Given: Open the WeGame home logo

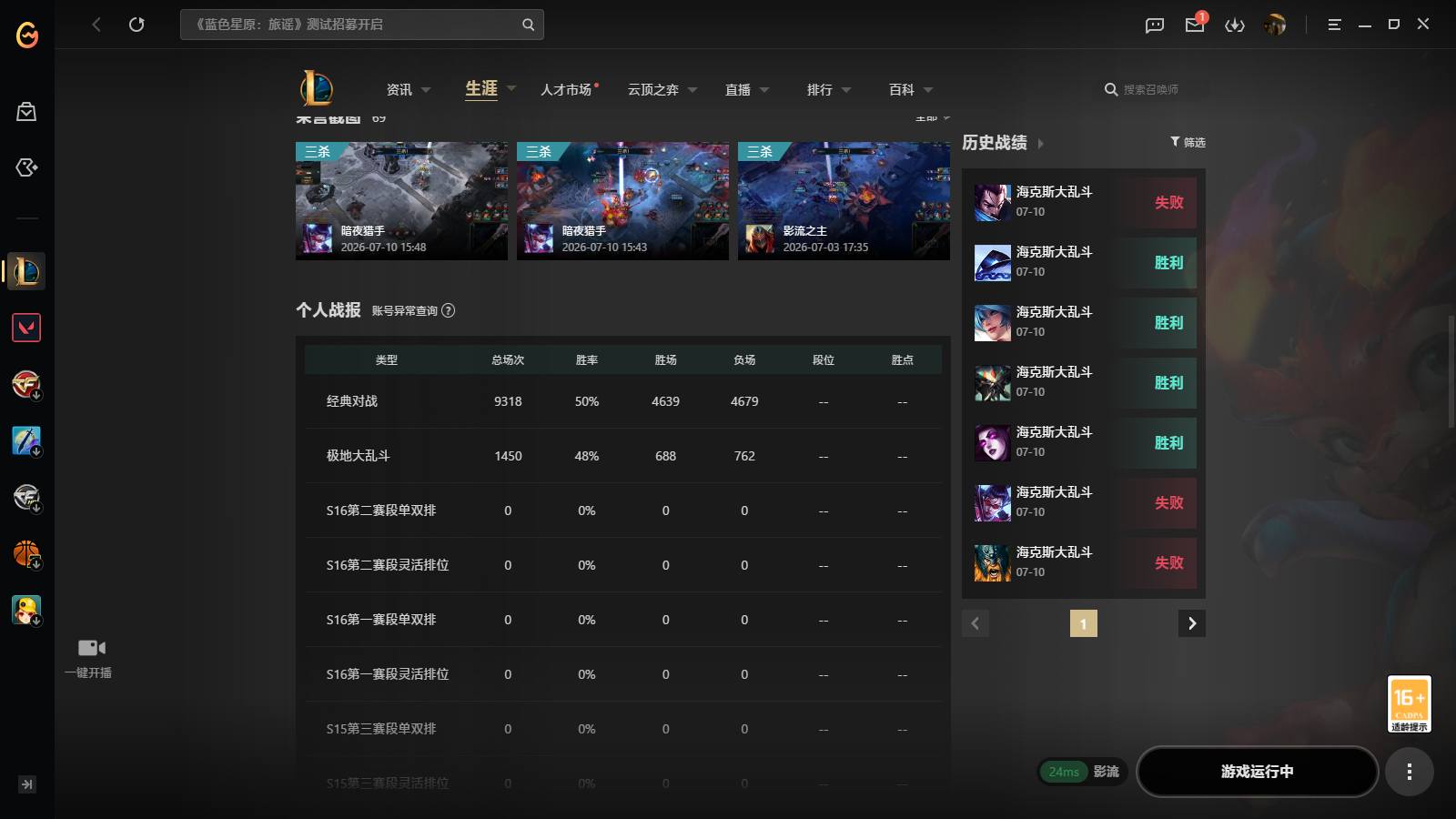Looking at the screenshot, I should 27,35.
